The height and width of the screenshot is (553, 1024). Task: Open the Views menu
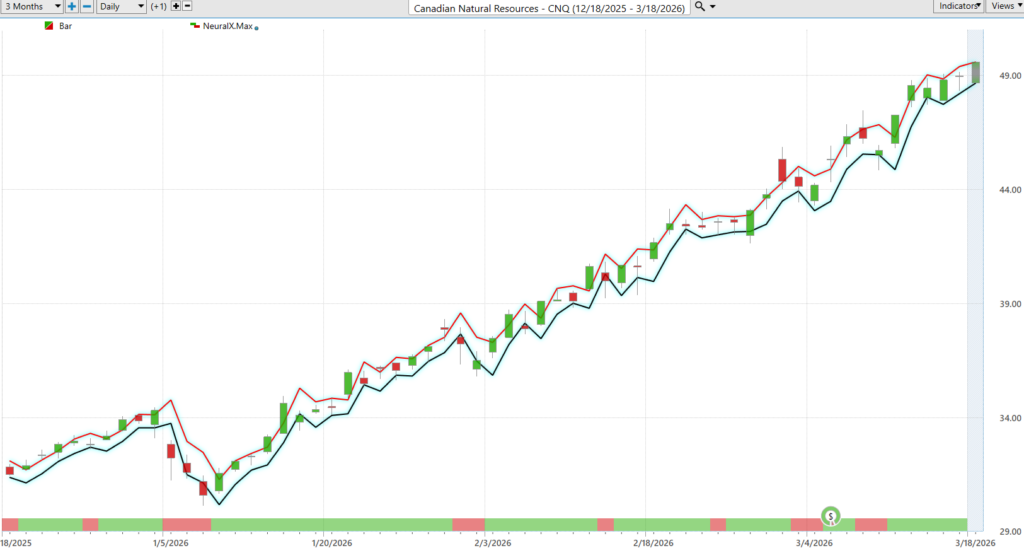(x=1004, y=6)
